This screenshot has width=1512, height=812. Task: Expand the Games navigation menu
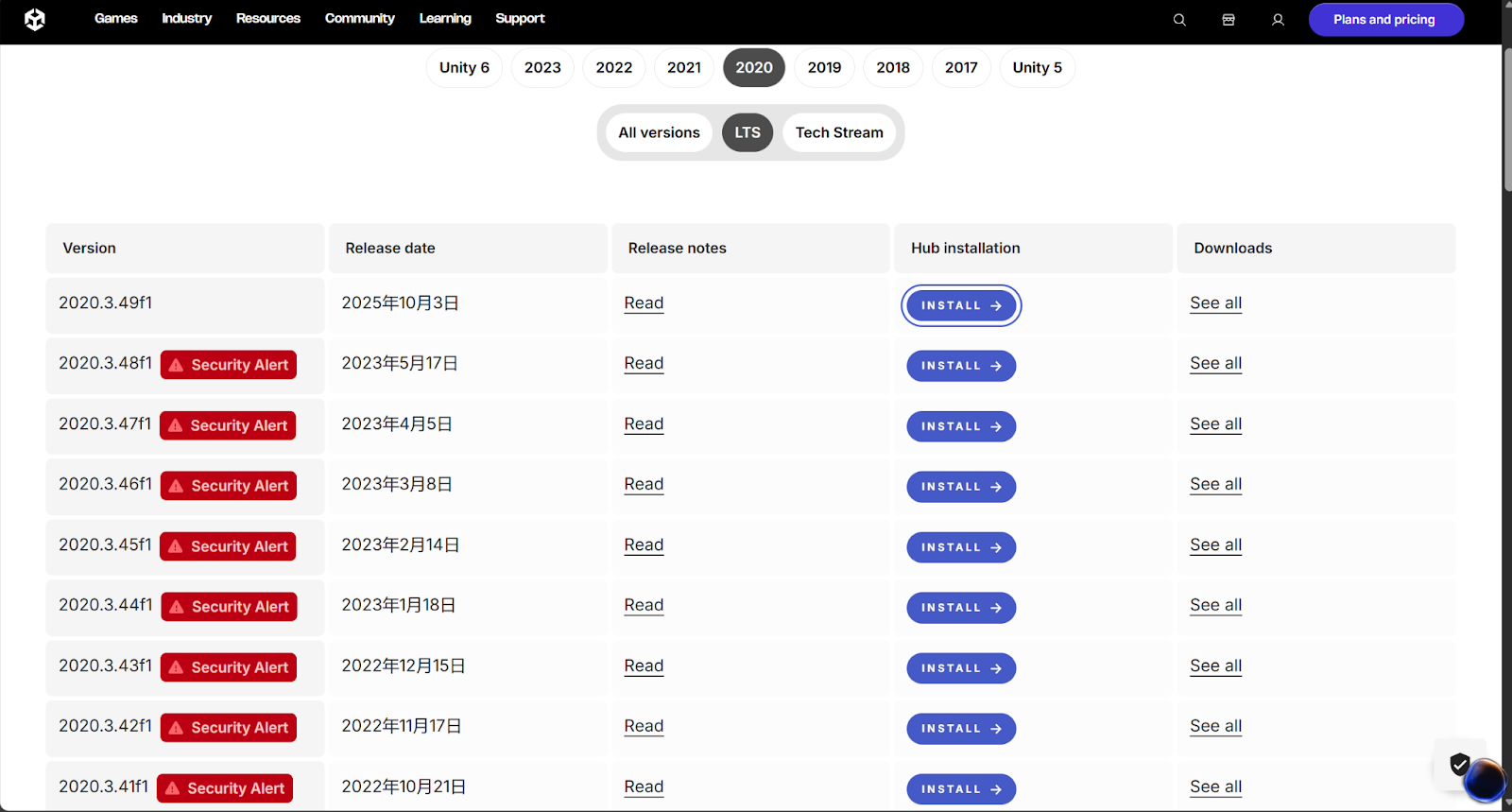(116, 19)
